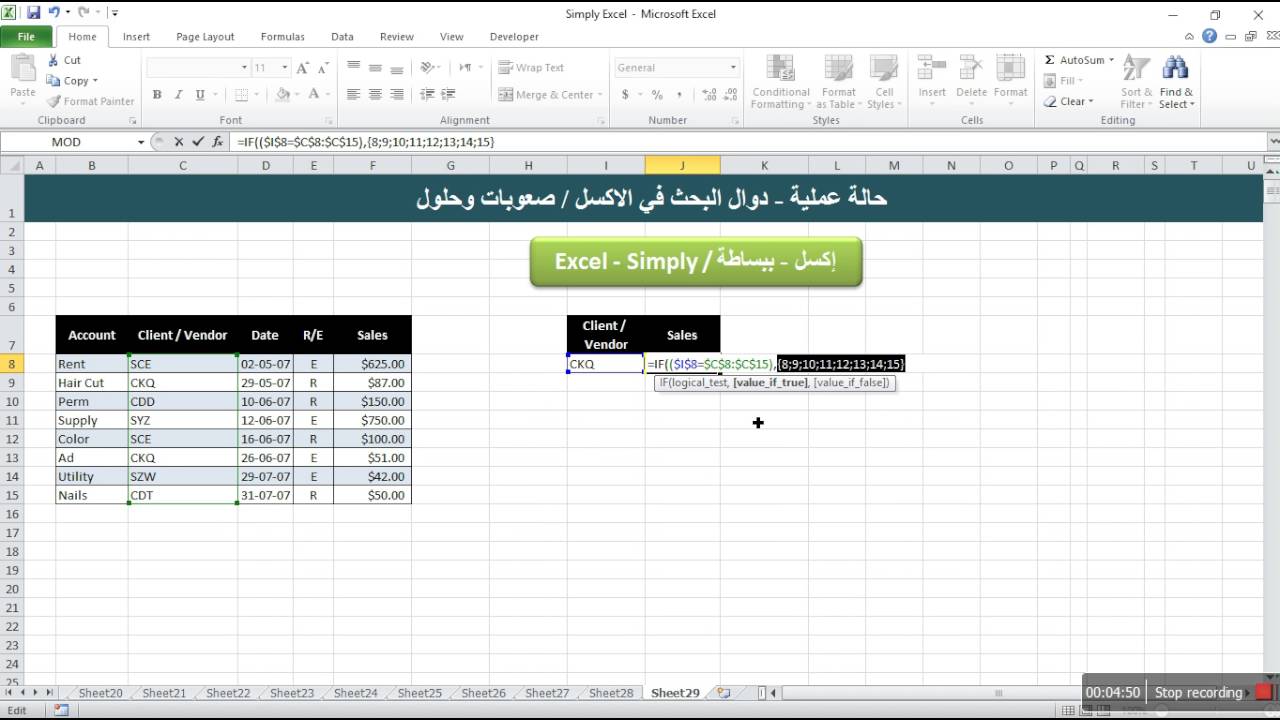Apply Accounting dollar number format

(625, 95)
